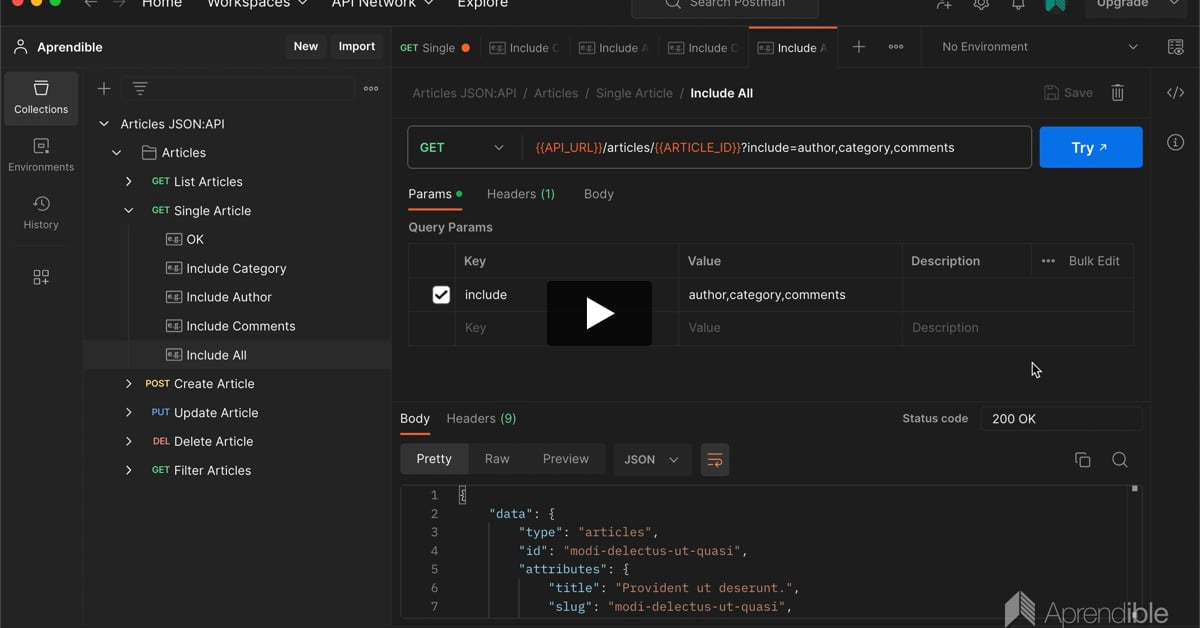1200x628 pixels.
Task: Play the video with center play button
Action: tap(599, 314)
